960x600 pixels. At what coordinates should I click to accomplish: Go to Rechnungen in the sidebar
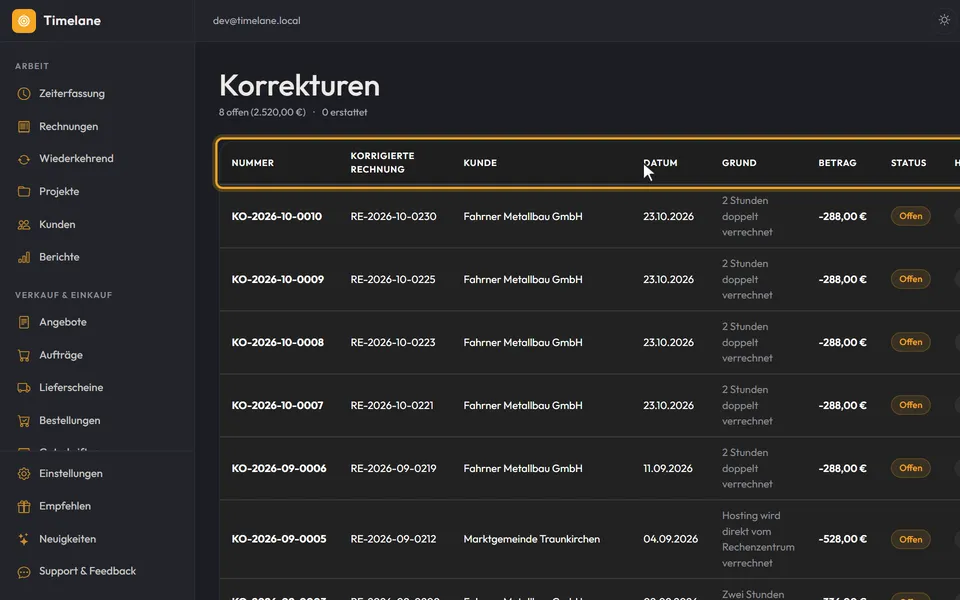[69, 127]
